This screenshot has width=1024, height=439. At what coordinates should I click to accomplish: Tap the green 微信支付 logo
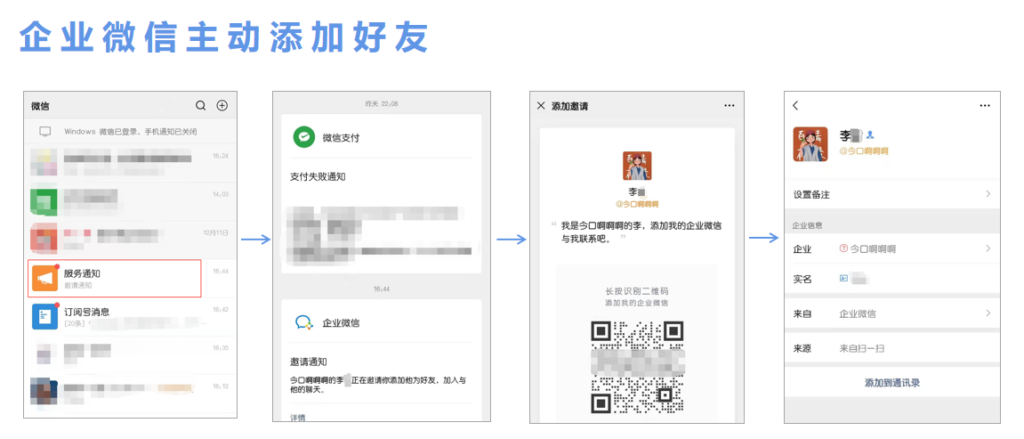point(304,137)
